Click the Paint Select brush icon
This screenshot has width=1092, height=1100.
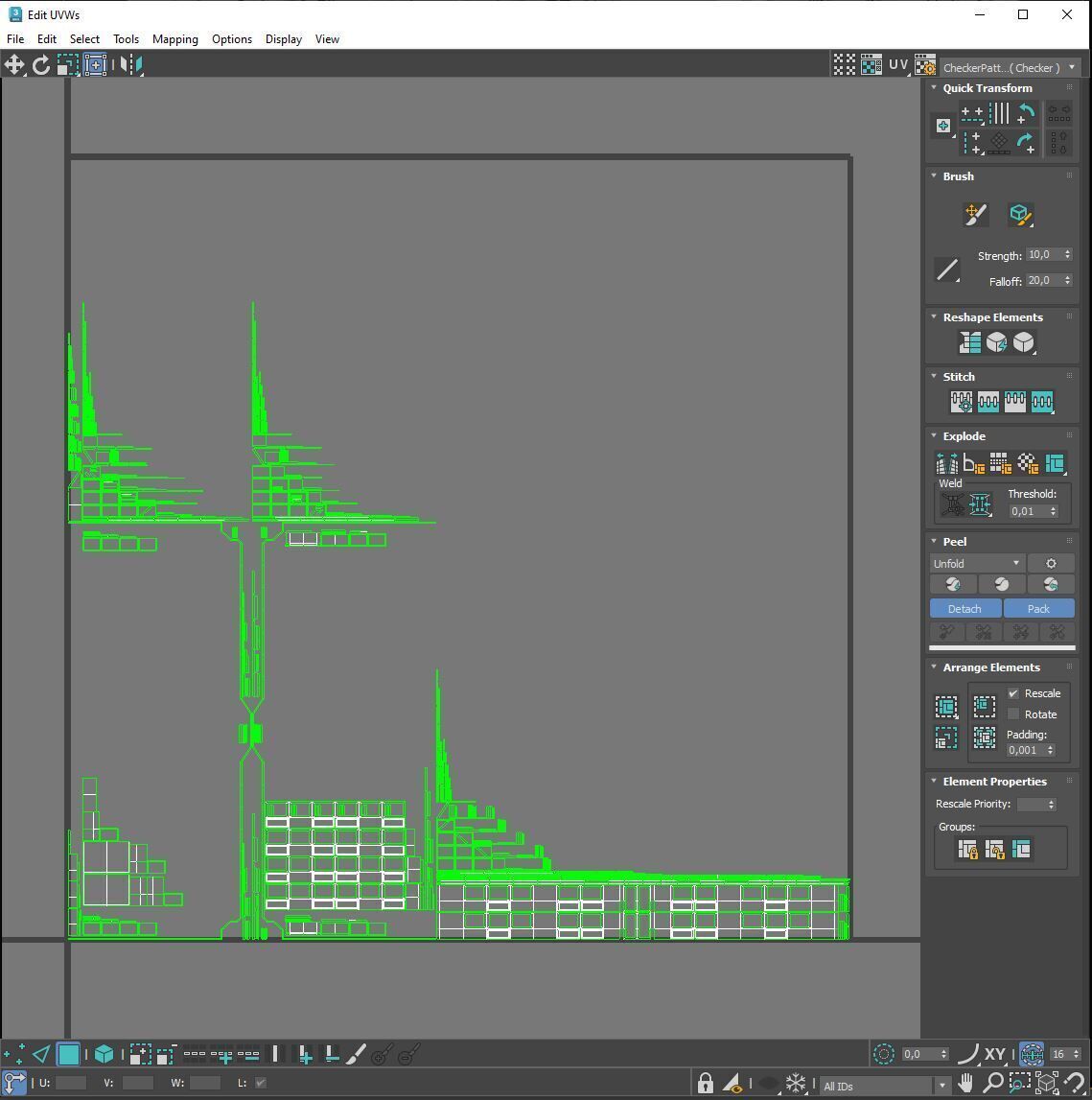point(357,1054)
